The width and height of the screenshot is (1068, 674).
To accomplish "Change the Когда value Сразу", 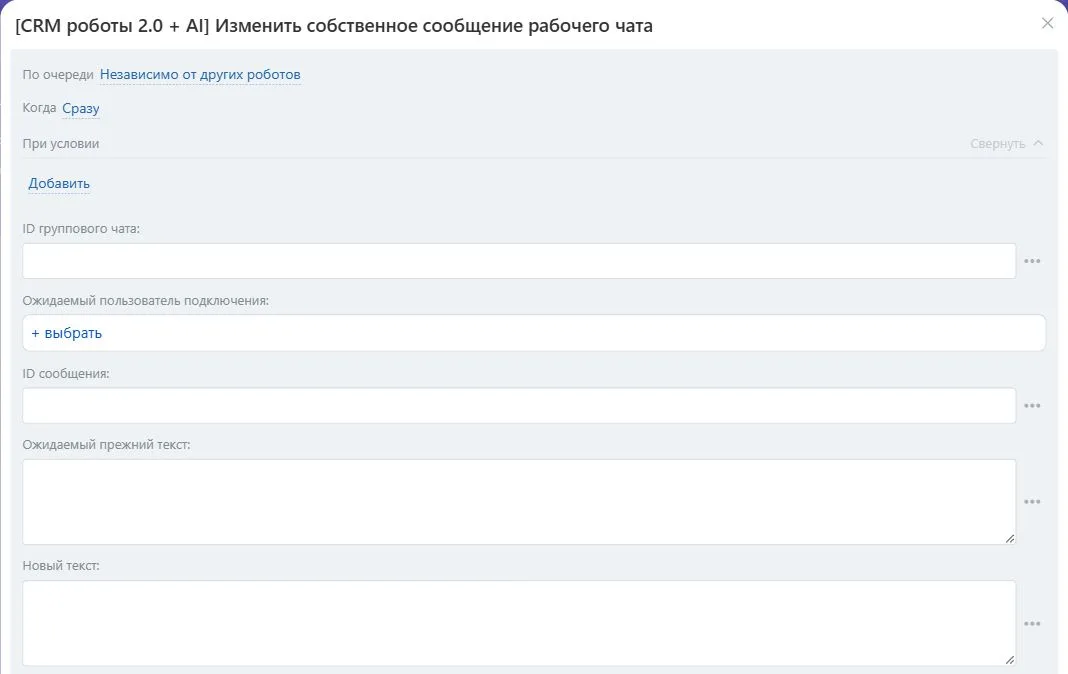I will [x=81, y=109].
